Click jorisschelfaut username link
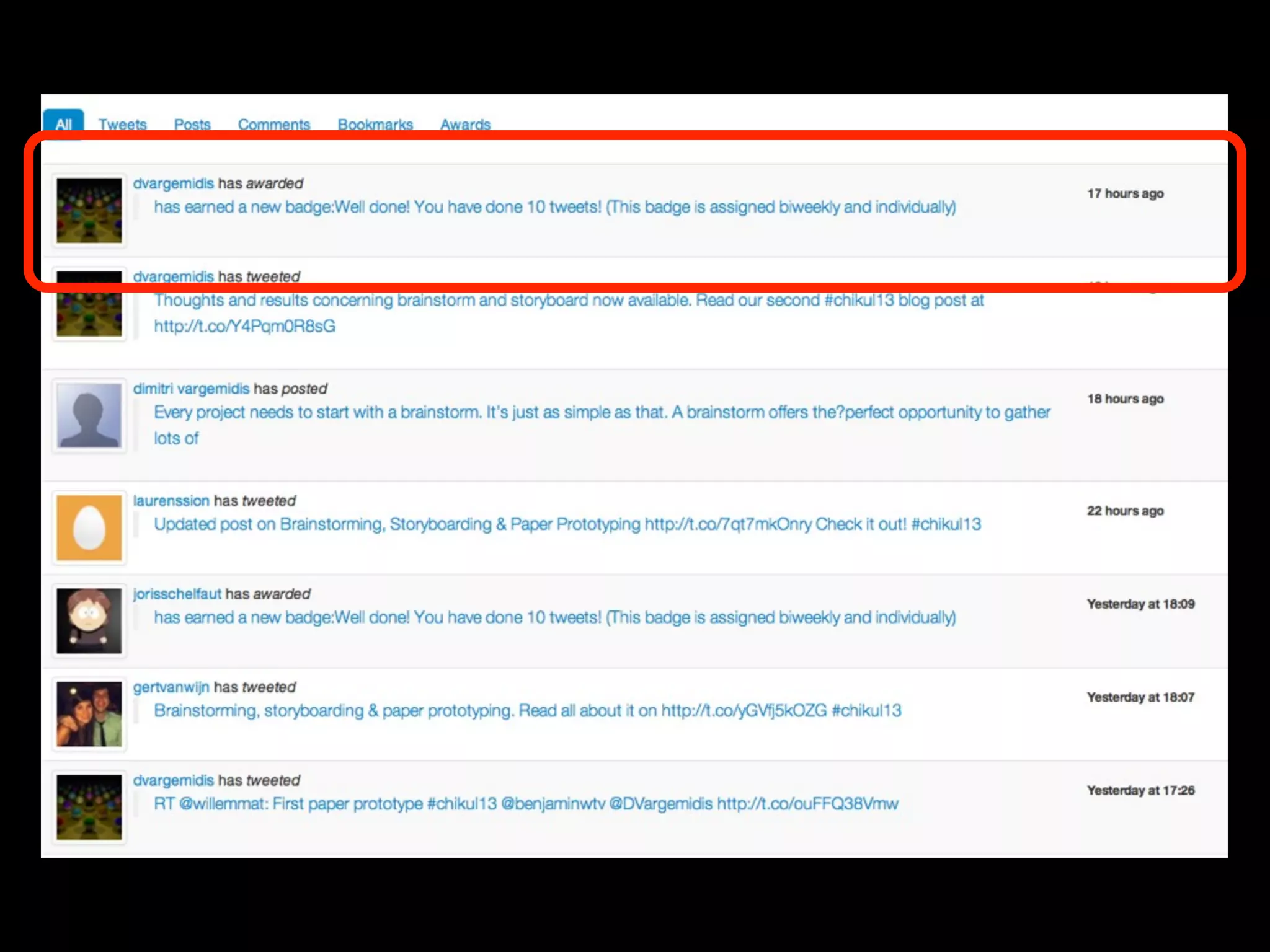This screenshot has width=1270, height=952. [177, 594]
